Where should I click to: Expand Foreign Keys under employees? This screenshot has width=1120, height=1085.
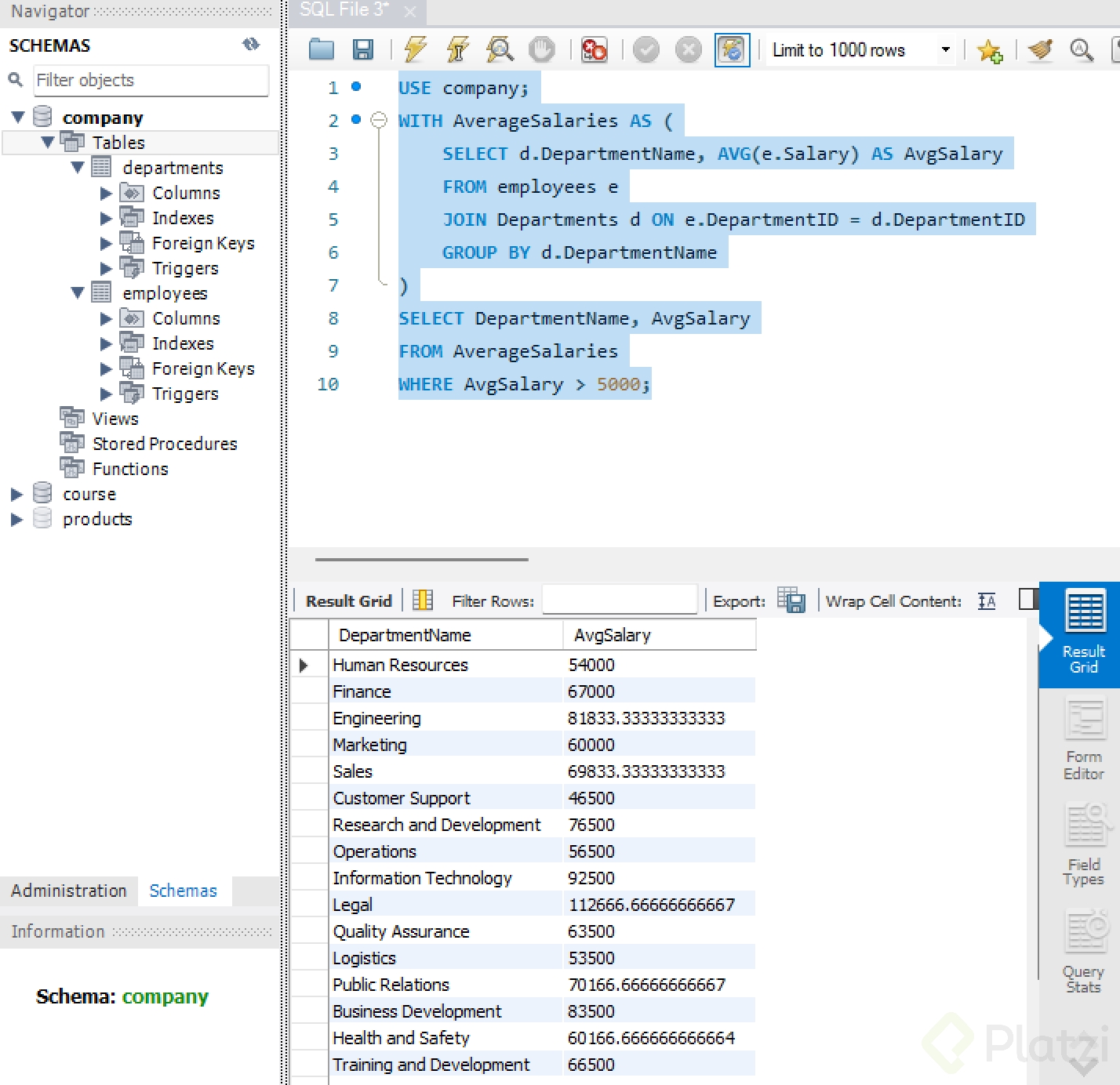tap(106, 368)
